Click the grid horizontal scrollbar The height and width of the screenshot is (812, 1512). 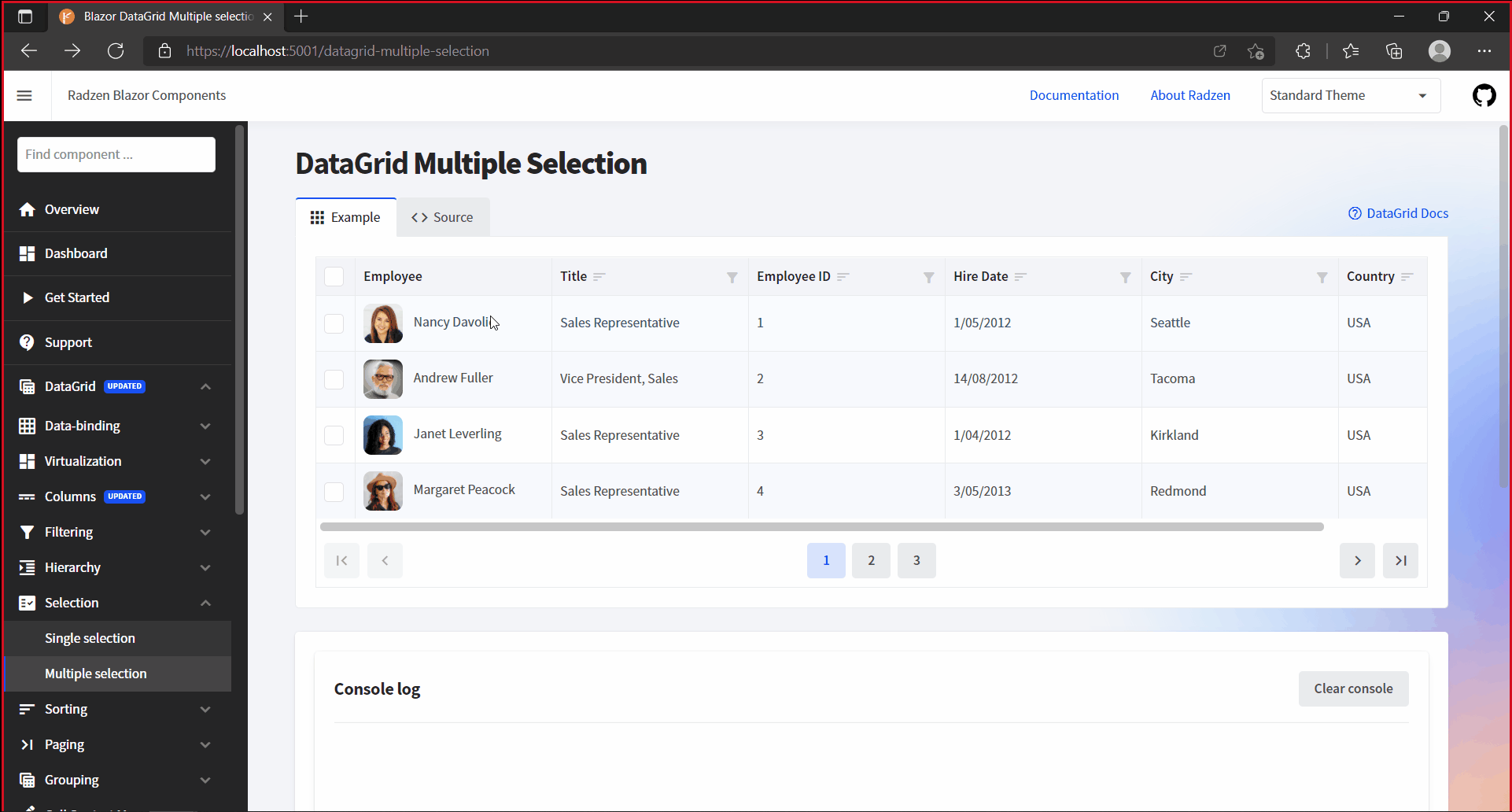pyautogui.click(x=821, y=526)
